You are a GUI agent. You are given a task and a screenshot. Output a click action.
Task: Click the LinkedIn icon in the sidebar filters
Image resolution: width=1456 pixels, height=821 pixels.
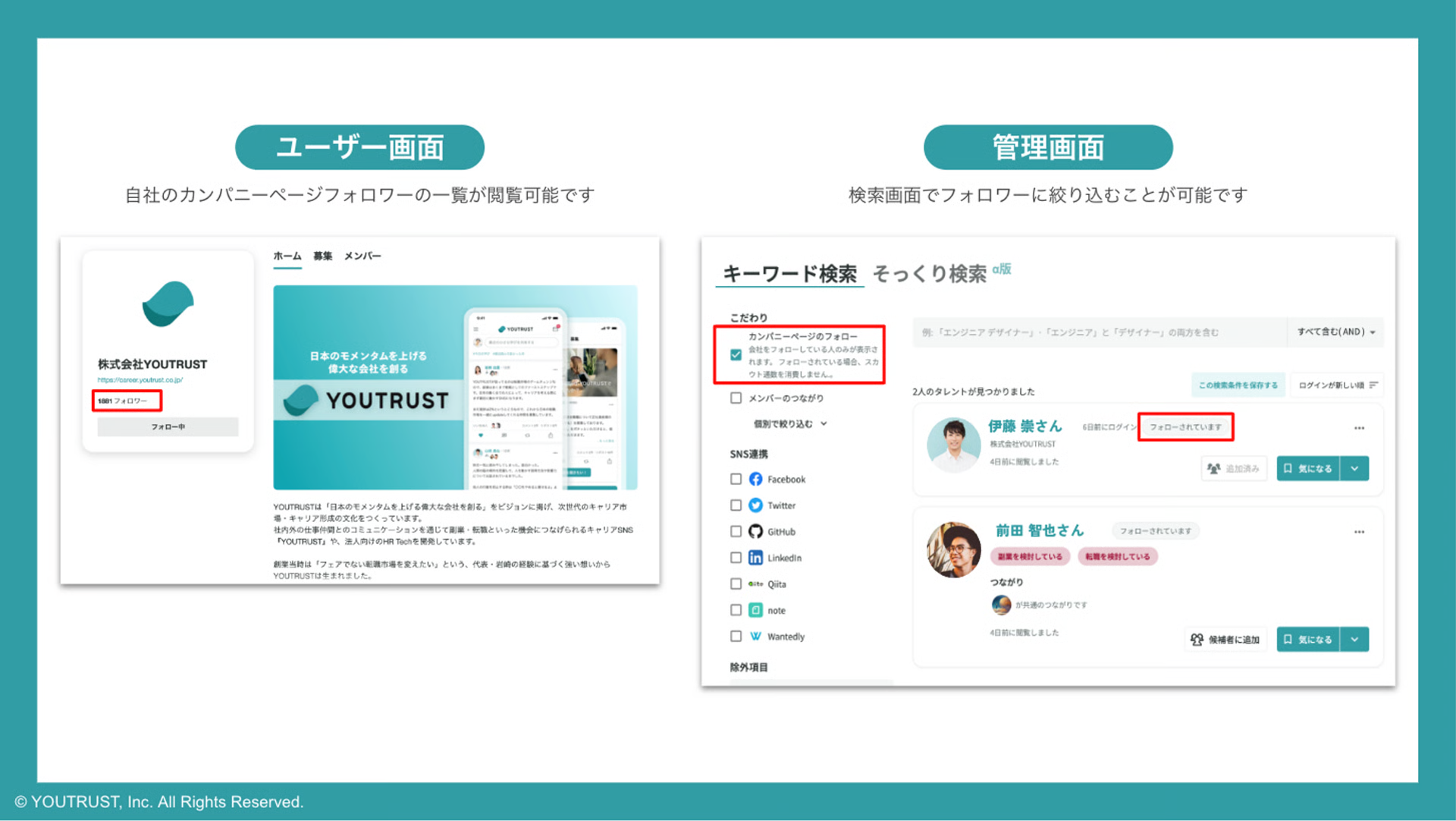(755, 558)
